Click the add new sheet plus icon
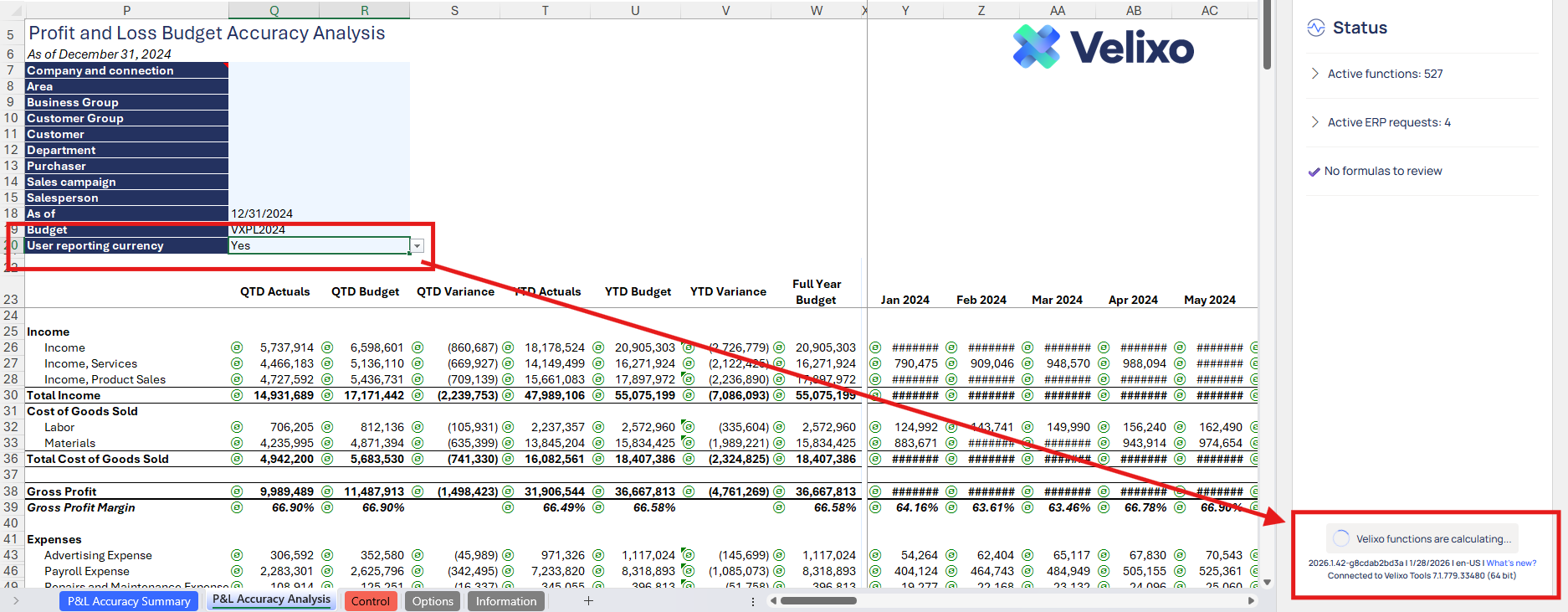 (588, 600)
